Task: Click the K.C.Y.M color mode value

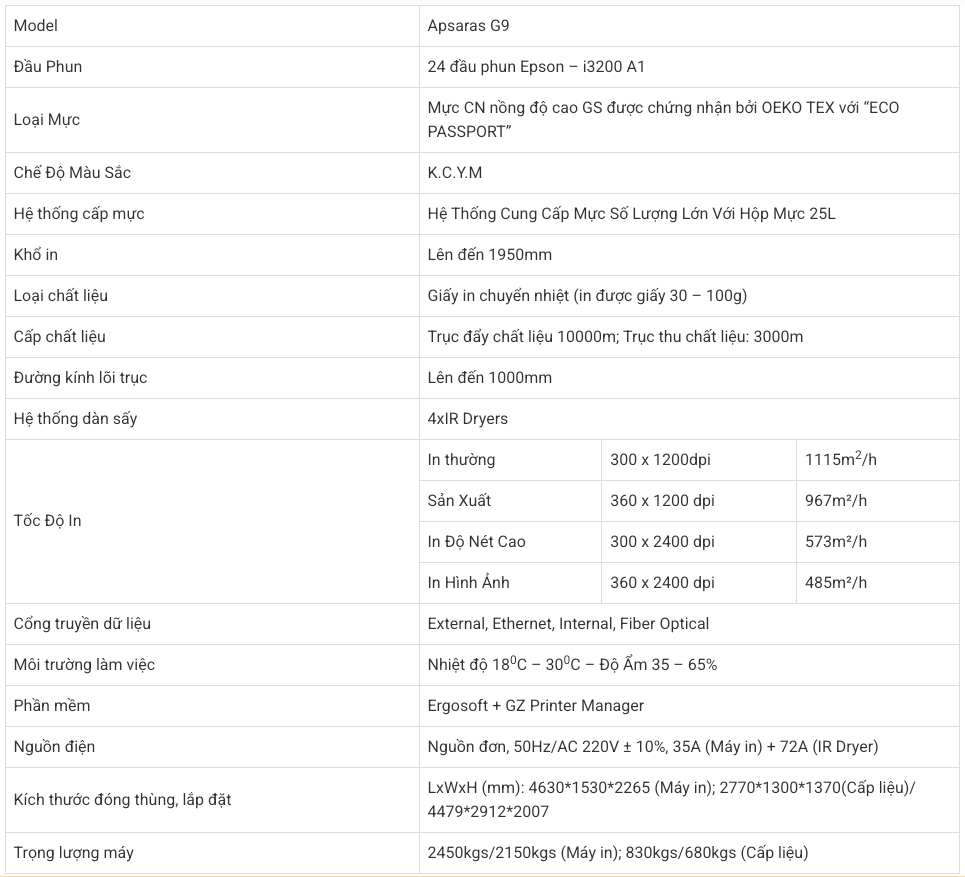Action: coord(455,172)
